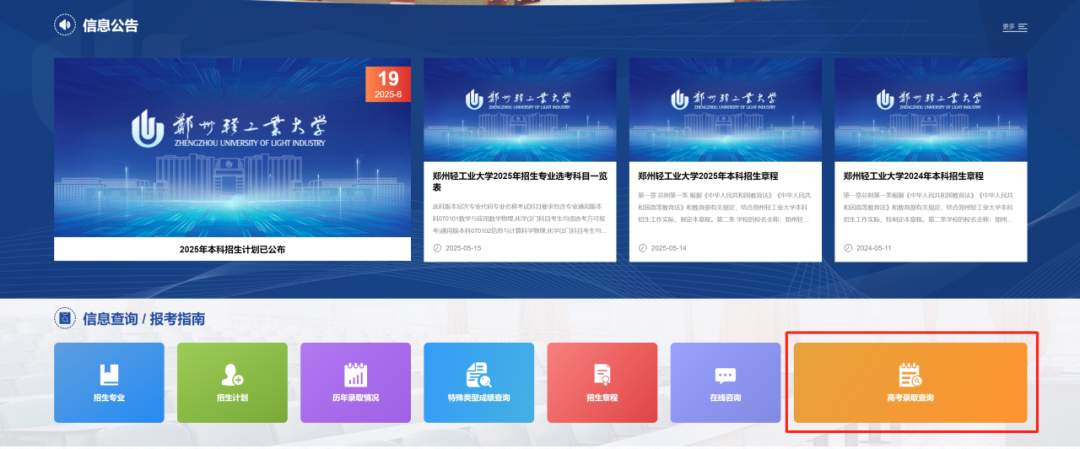This screenshot has height=449, width=1080.
Task: Open the 2025年本科招生计划已公布 headline
Action: (x=232, y=249)
